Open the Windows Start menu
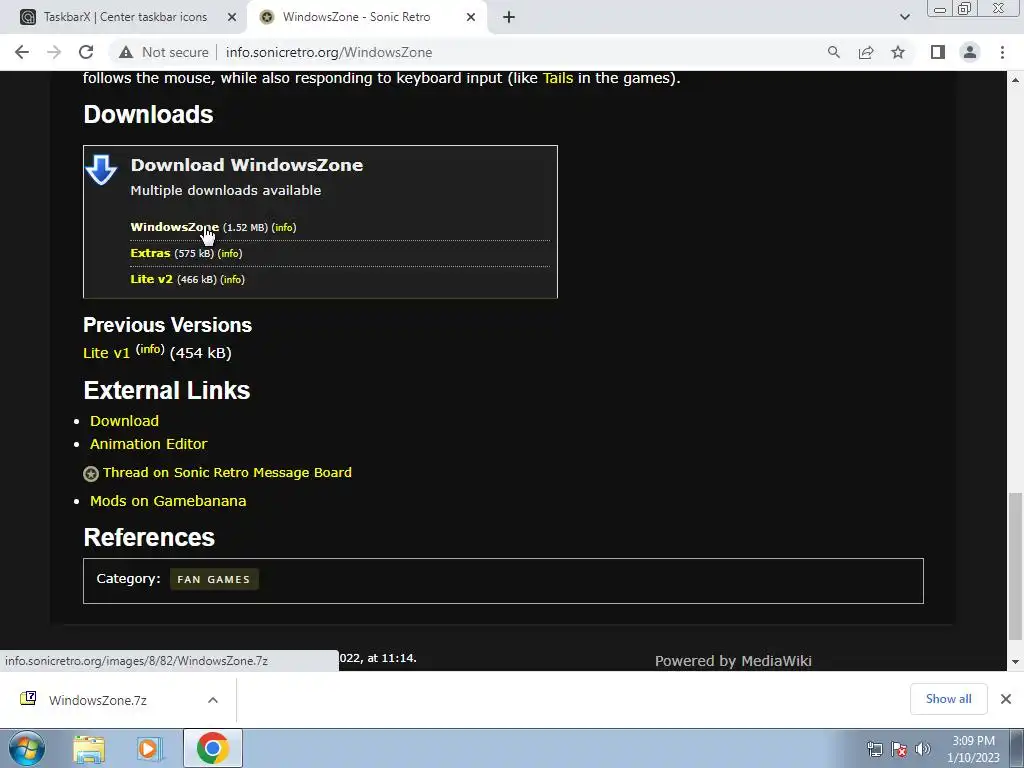Viewport: 1024px width, 768px height. [x=26, y=748]
